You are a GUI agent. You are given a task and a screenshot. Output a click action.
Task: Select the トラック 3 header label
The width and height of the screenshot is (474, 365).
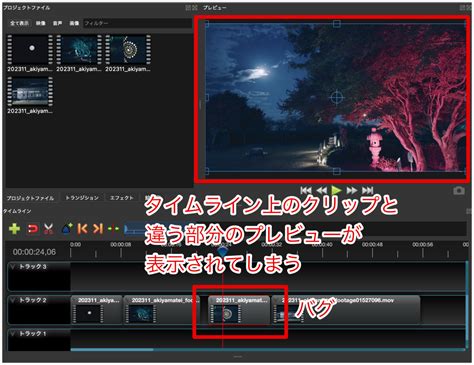click(x=33, y=267)
